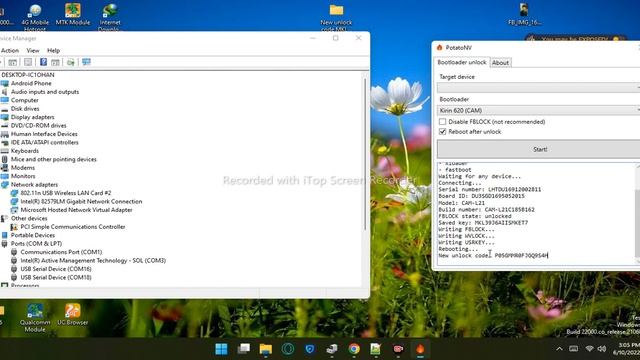This screenshot has height=360, width=640.
Task: Click the red screen recorder taskbar icon
Action: 398,349
